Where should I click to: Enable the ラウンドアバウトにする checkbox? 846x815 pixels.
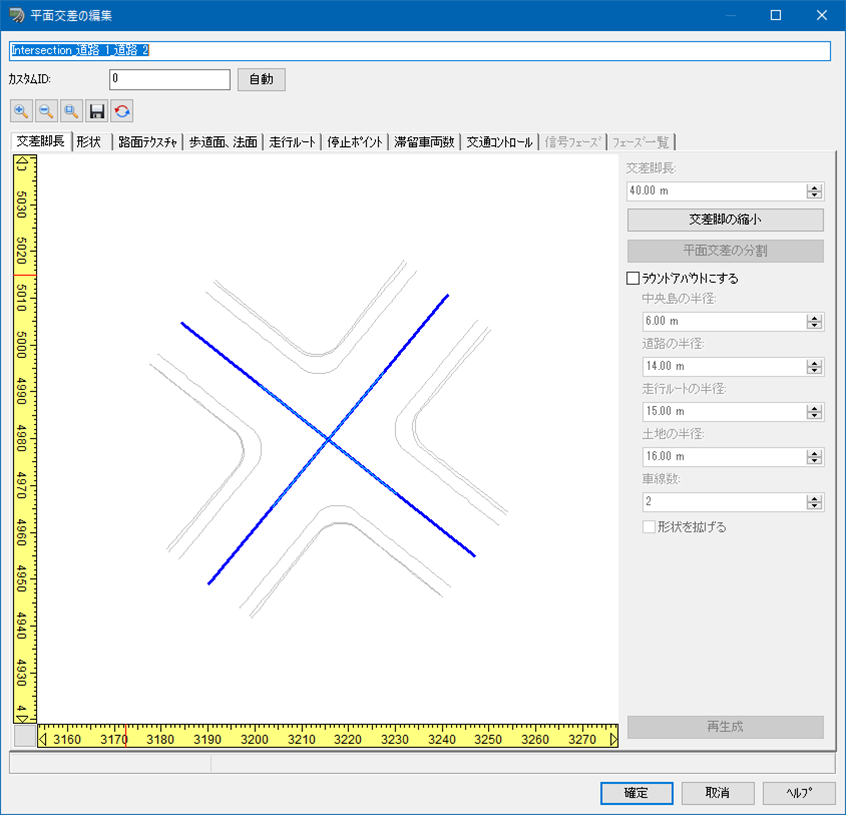pos(632,278)
